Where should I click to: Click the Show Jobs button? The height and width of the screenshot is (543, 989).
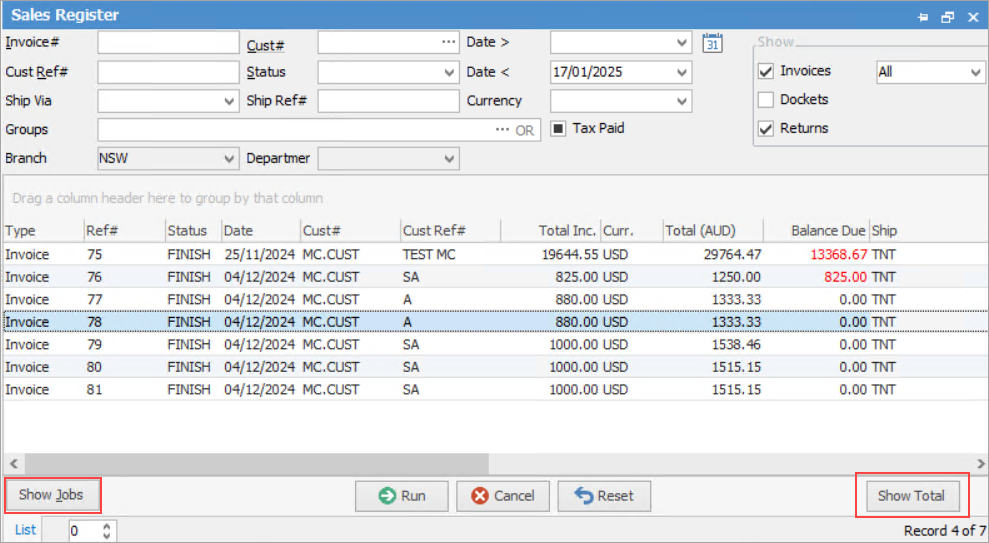(52, 495)
